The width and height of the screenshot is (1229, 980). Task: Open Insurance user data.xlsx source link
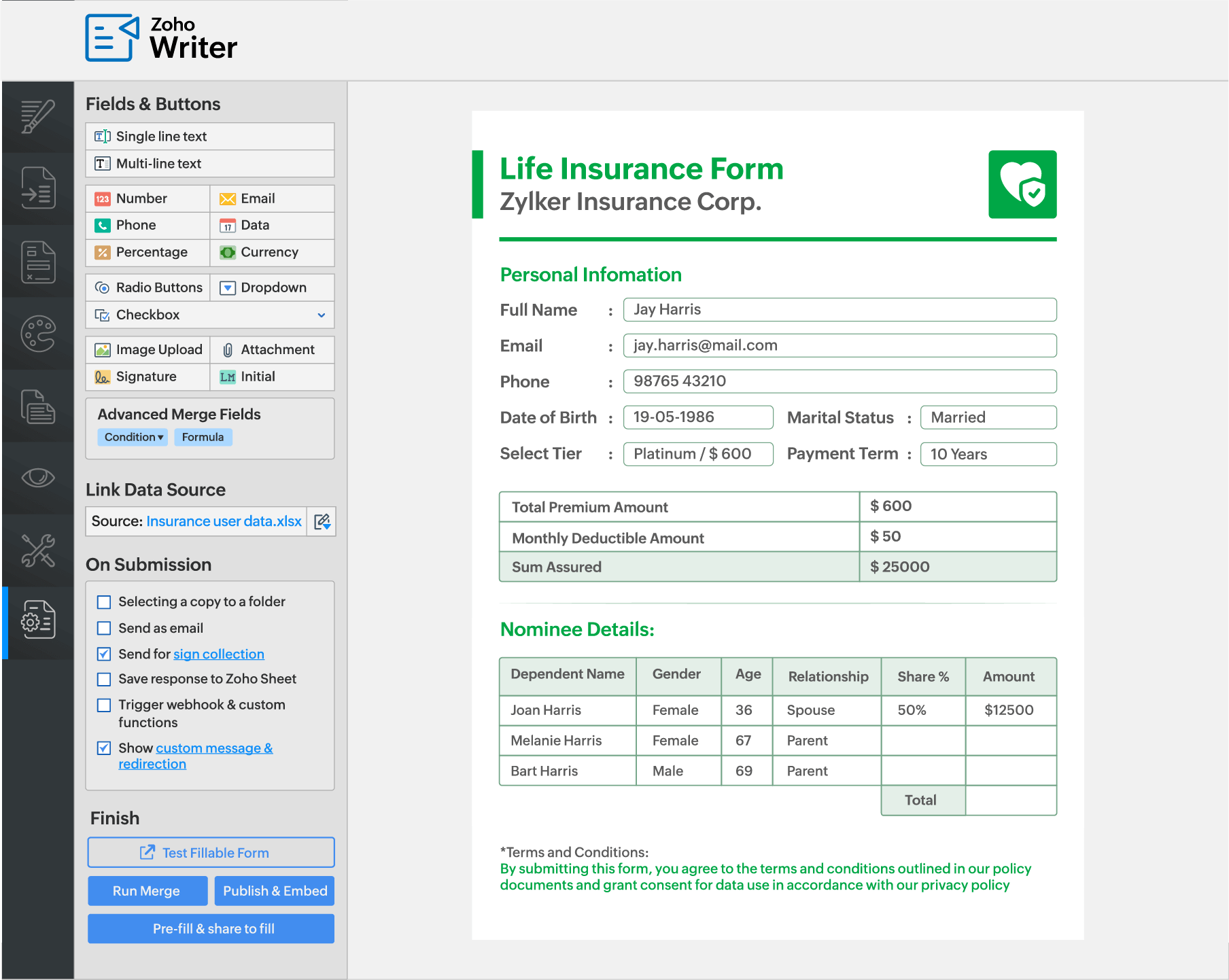pos(224,521)
